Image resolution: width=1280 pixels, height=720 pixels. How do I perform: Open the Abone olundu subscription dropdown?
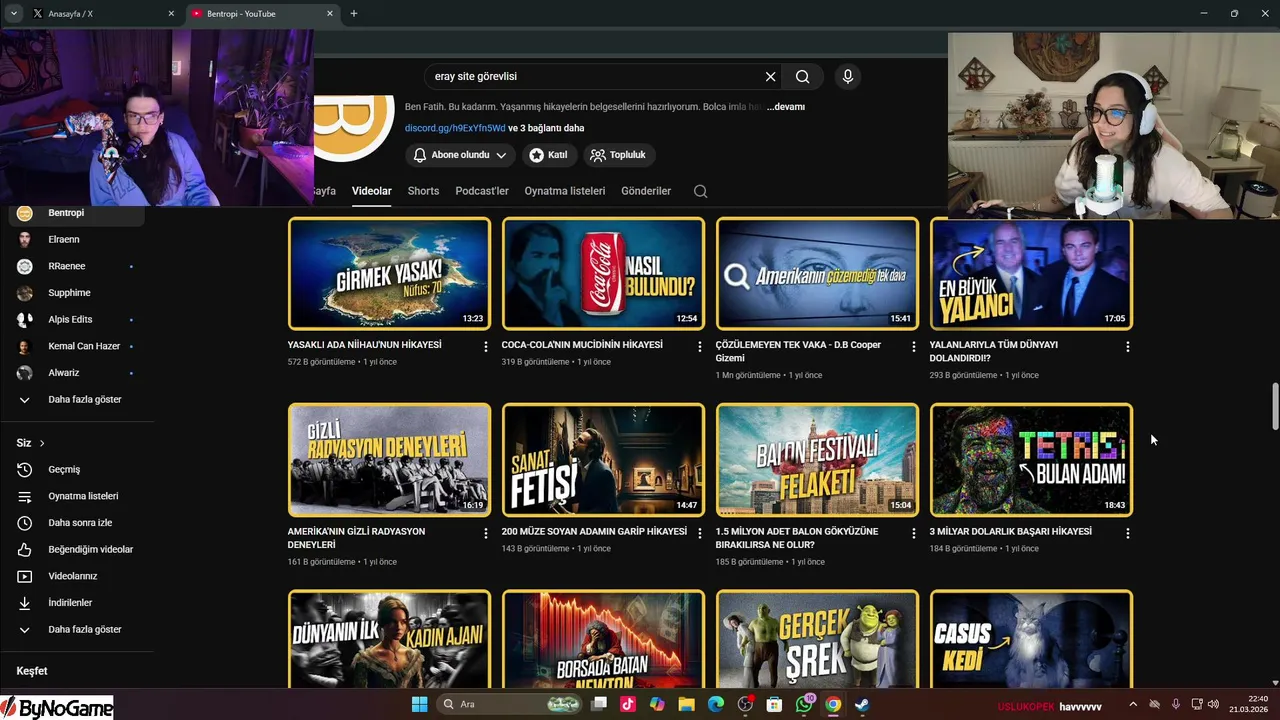coord(461,155)
